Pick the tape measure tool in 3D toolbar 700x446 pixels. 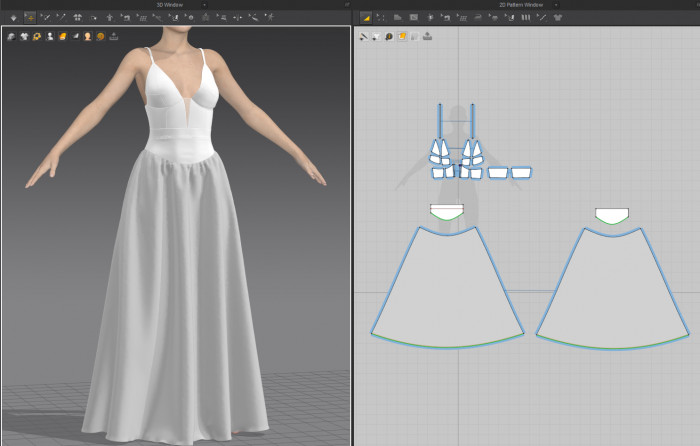[x=254, y=18]
